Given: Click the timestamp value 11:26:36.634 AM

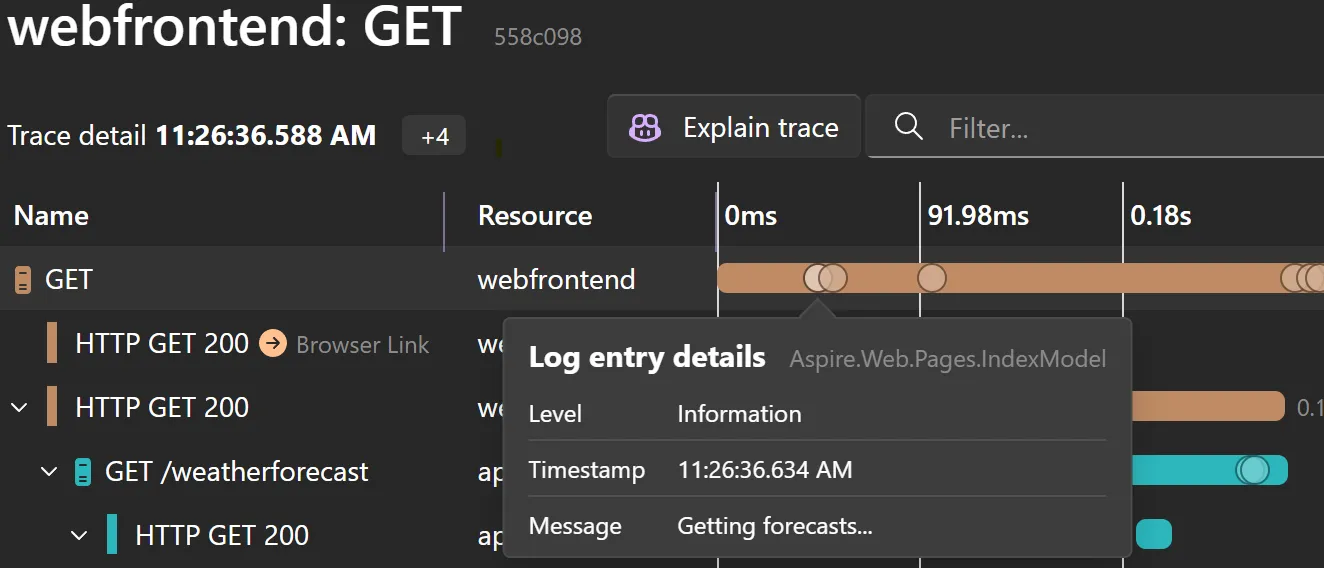Looking at the screenshot, I should click(765, 470).
